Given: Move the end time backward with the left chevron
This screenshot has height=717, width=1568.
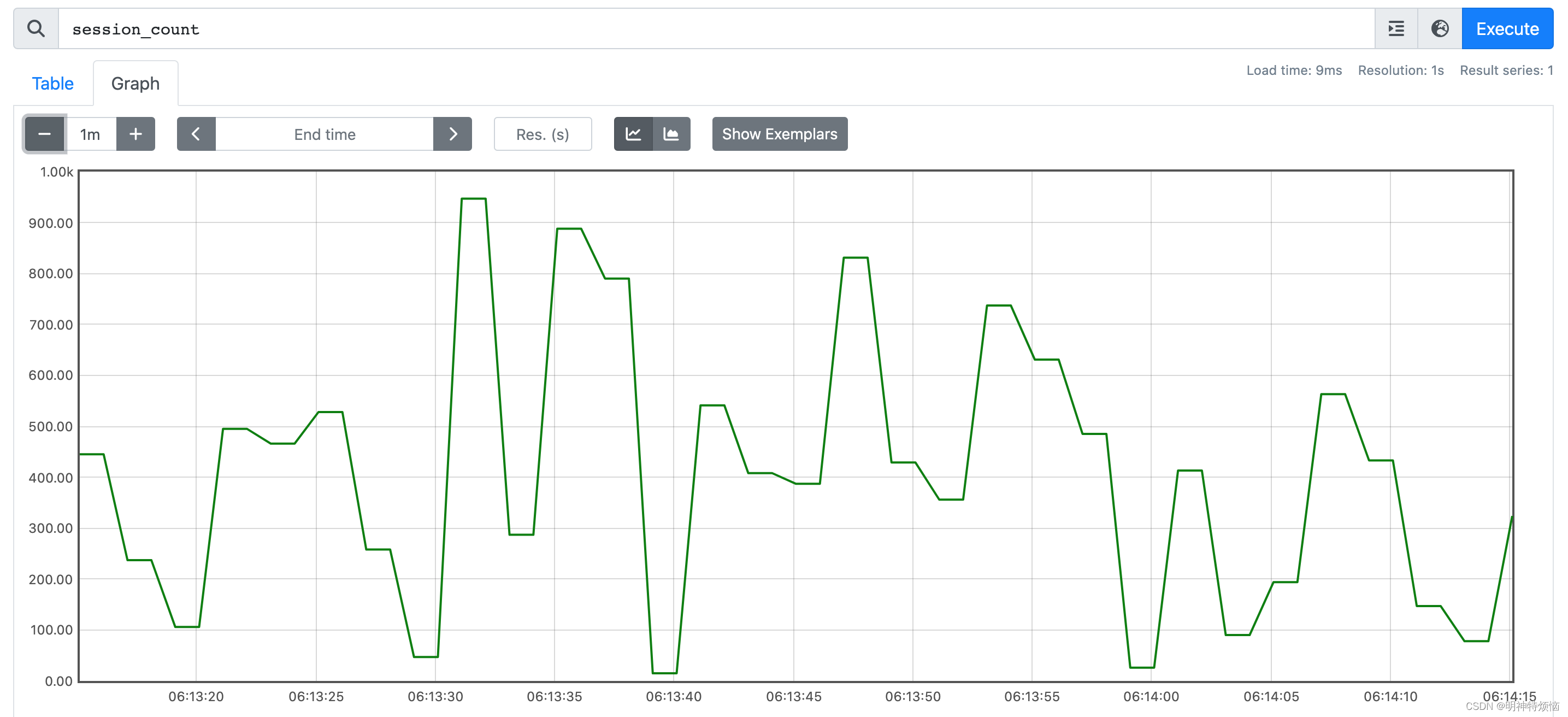Looking at the screenshot, I should pos(196,134).
